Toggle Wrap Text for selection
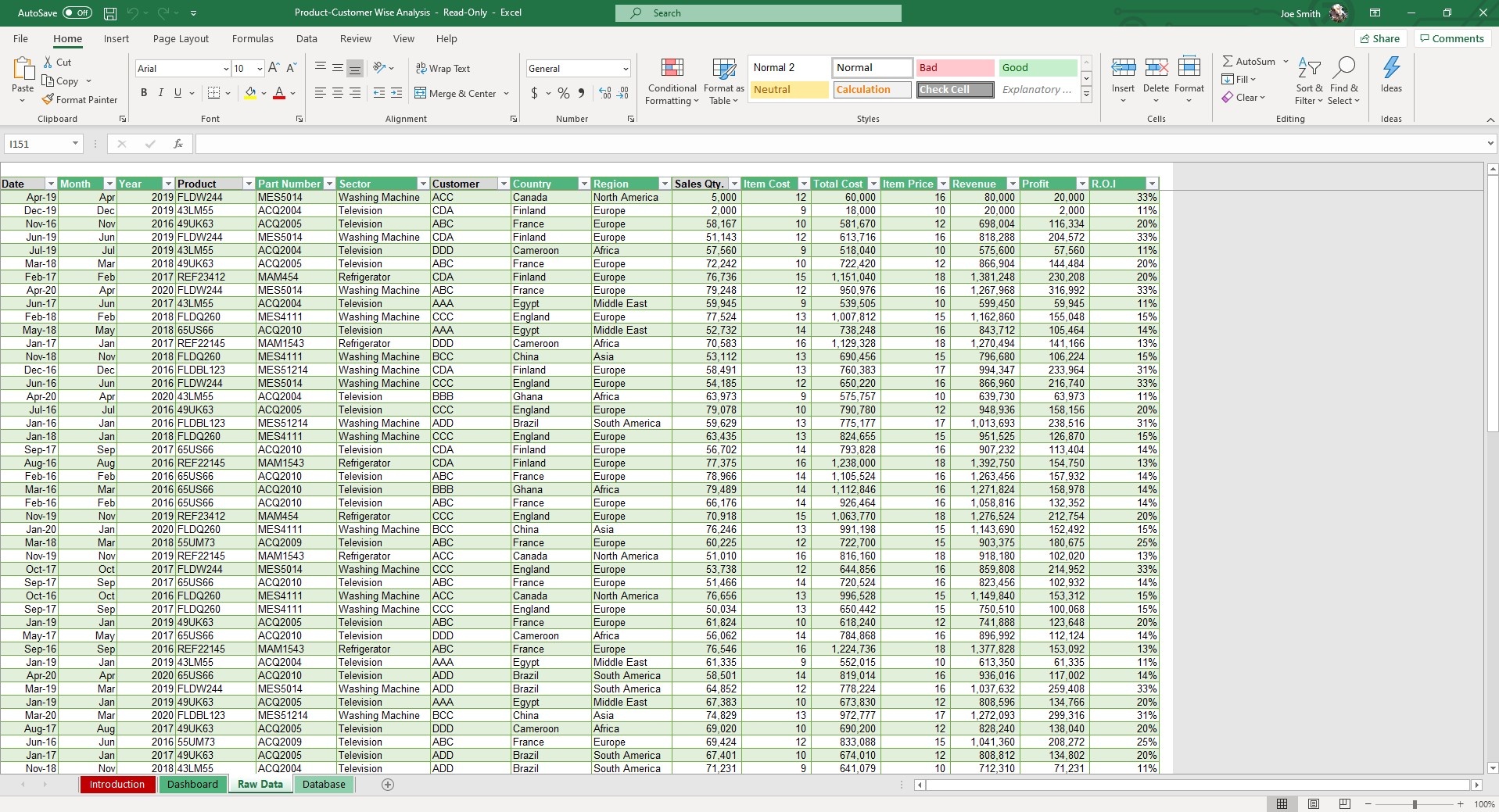Image resolution: width=1499 pixels, height=812 pixels. 443,68
